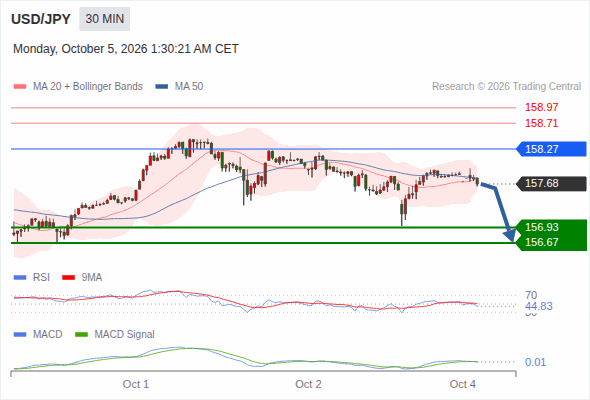The width and height of the screenshot is (590, 400).
Task: Click the MA 20 + Bollinger Bands legend swatch
Action: 20,87
